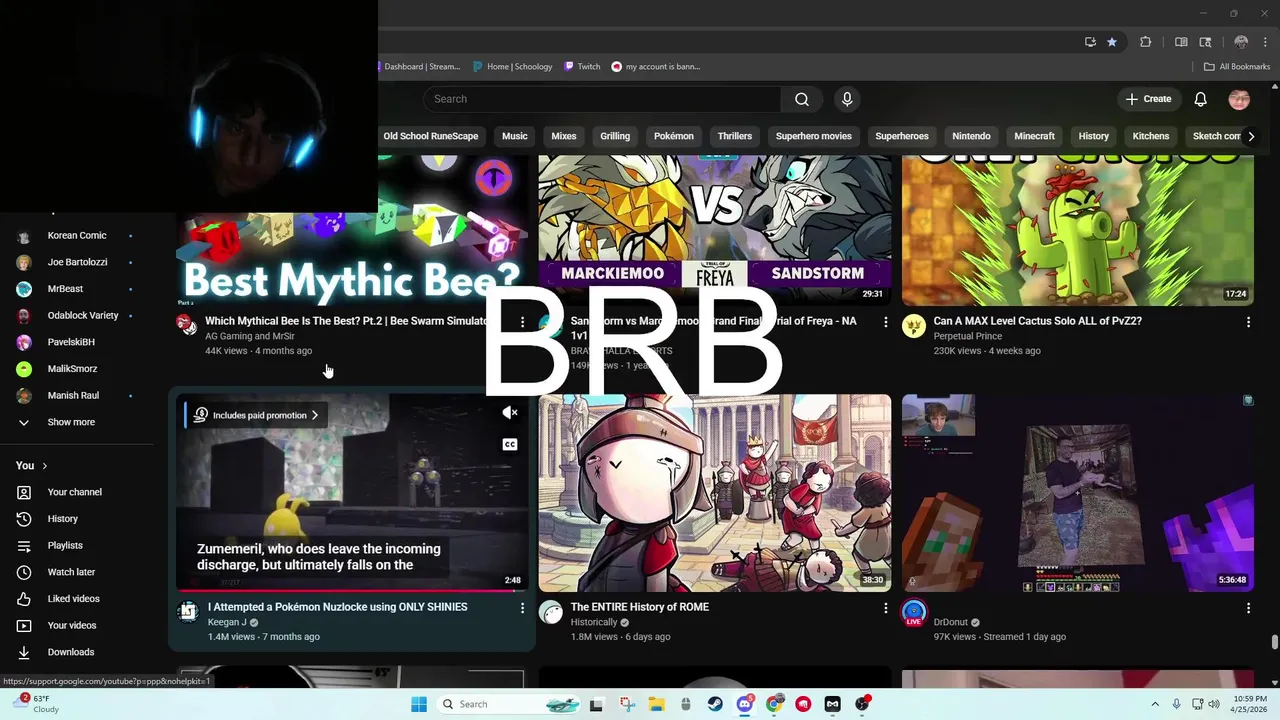Open YouTube notifications bell
This screenshot has width=1280, height=720.
(x=1200, y=99)
